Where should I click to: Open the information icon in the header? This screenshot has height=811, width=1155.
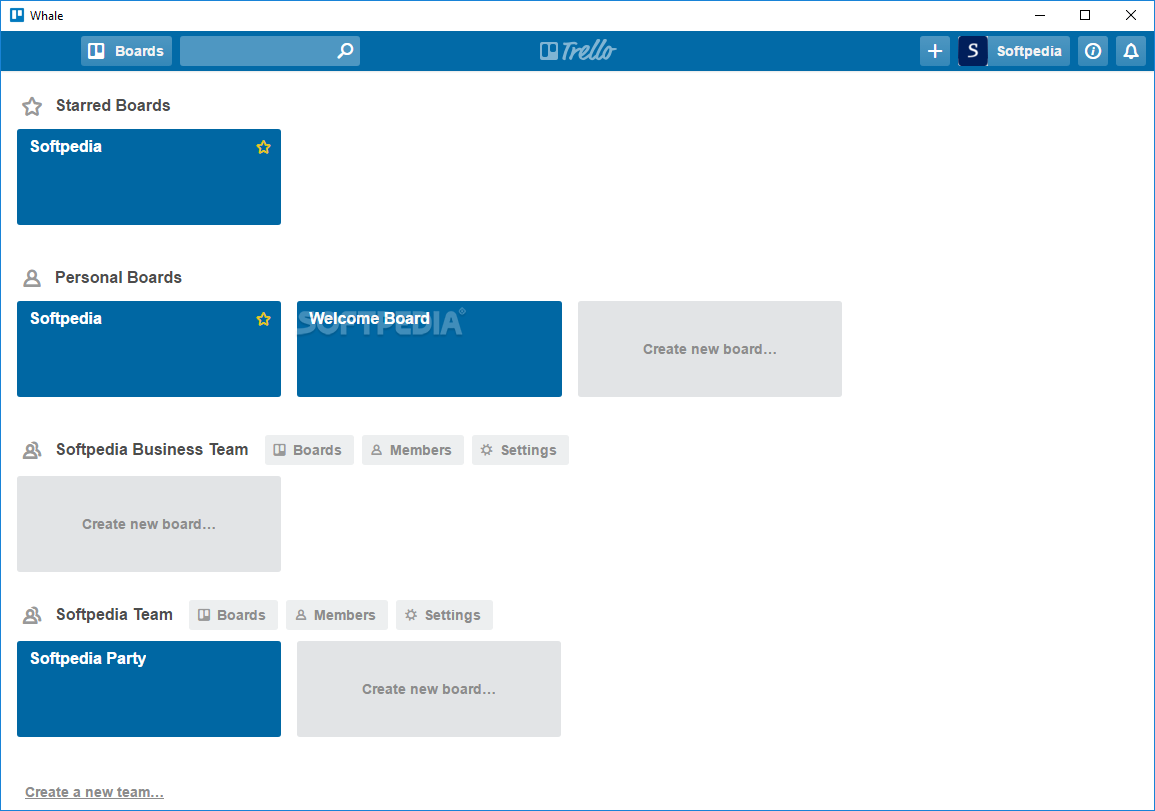[1092, 51]
